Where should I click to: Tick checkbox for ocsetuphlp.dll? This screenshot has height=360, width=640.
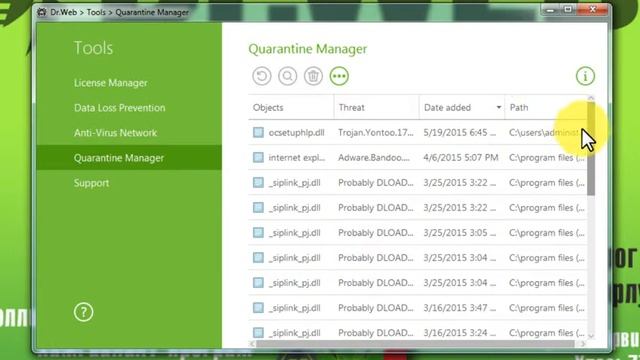tap(258, 132)
